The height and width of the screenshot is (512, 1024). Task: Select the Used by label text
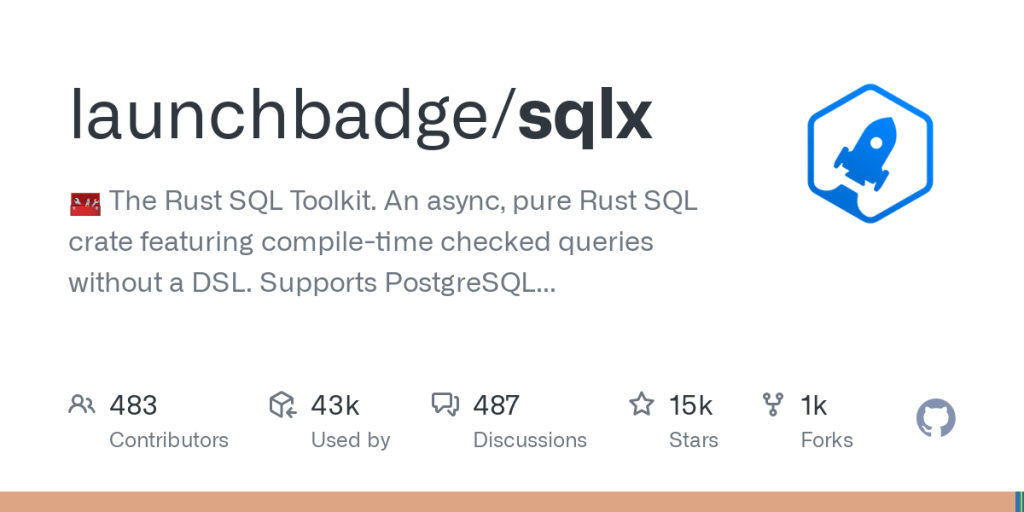tap(350, 440)
